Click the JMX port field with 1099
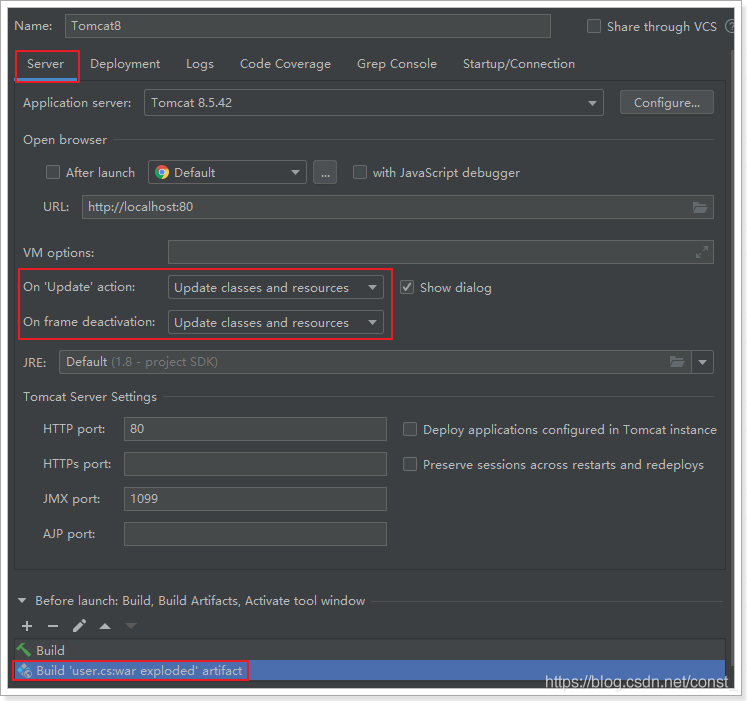Image resolution: width=747 pixels, height=701 pixels. tap(255, 499)
